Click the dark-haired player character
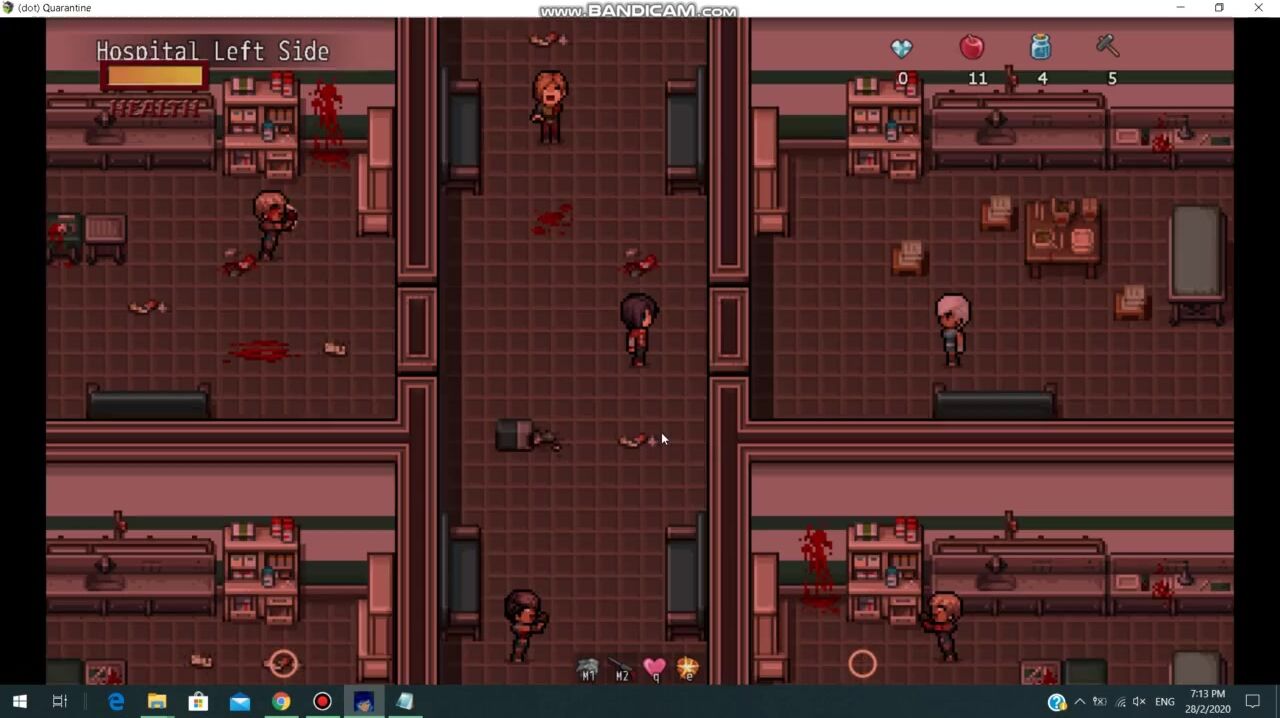Screen dimensions: 1280x718 (638, 329)
